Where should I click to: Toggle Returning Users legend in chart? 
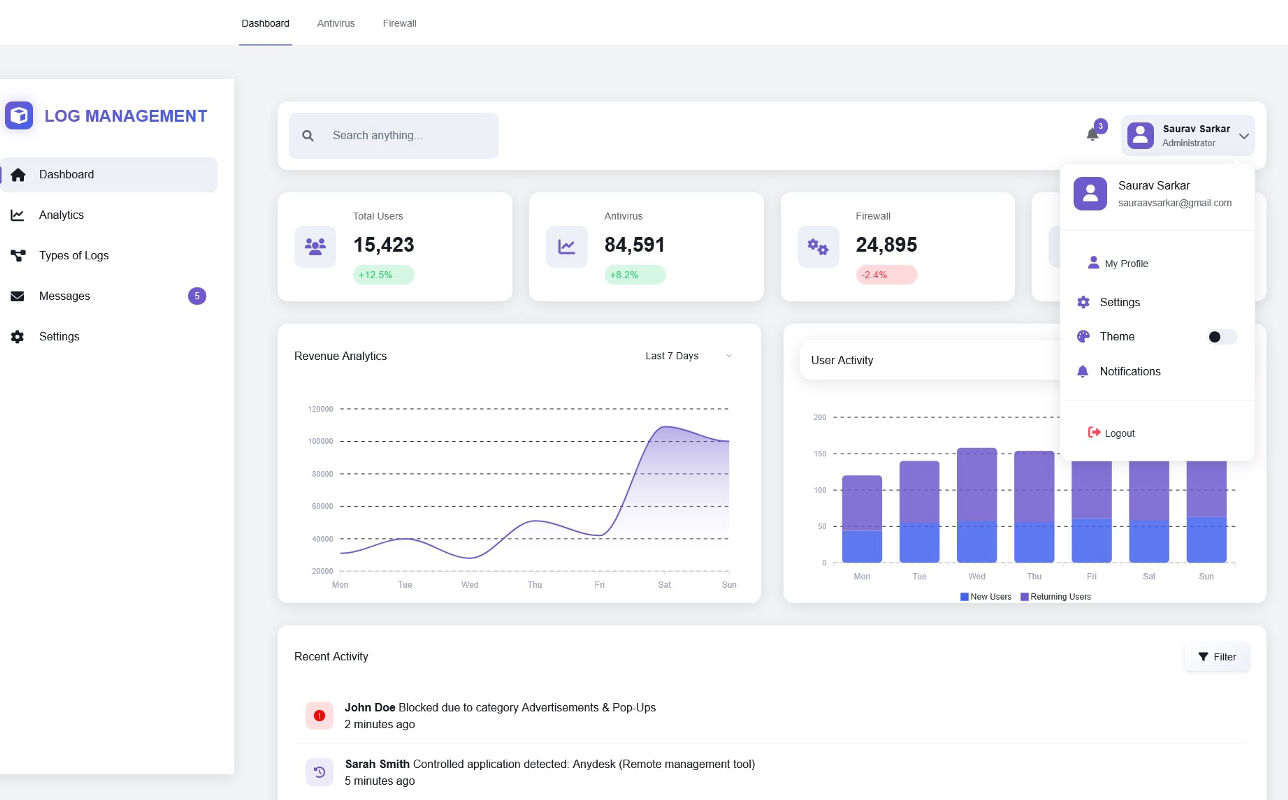1054,597
